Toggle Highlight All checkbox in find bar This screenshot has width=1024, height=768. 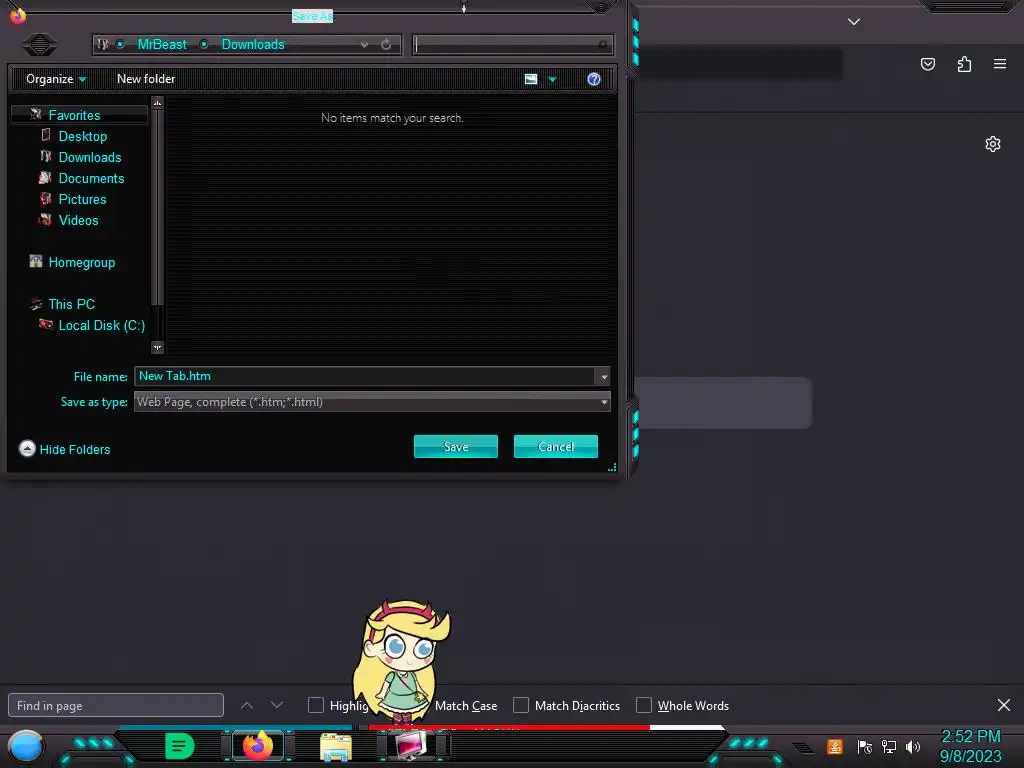point(315,705)
